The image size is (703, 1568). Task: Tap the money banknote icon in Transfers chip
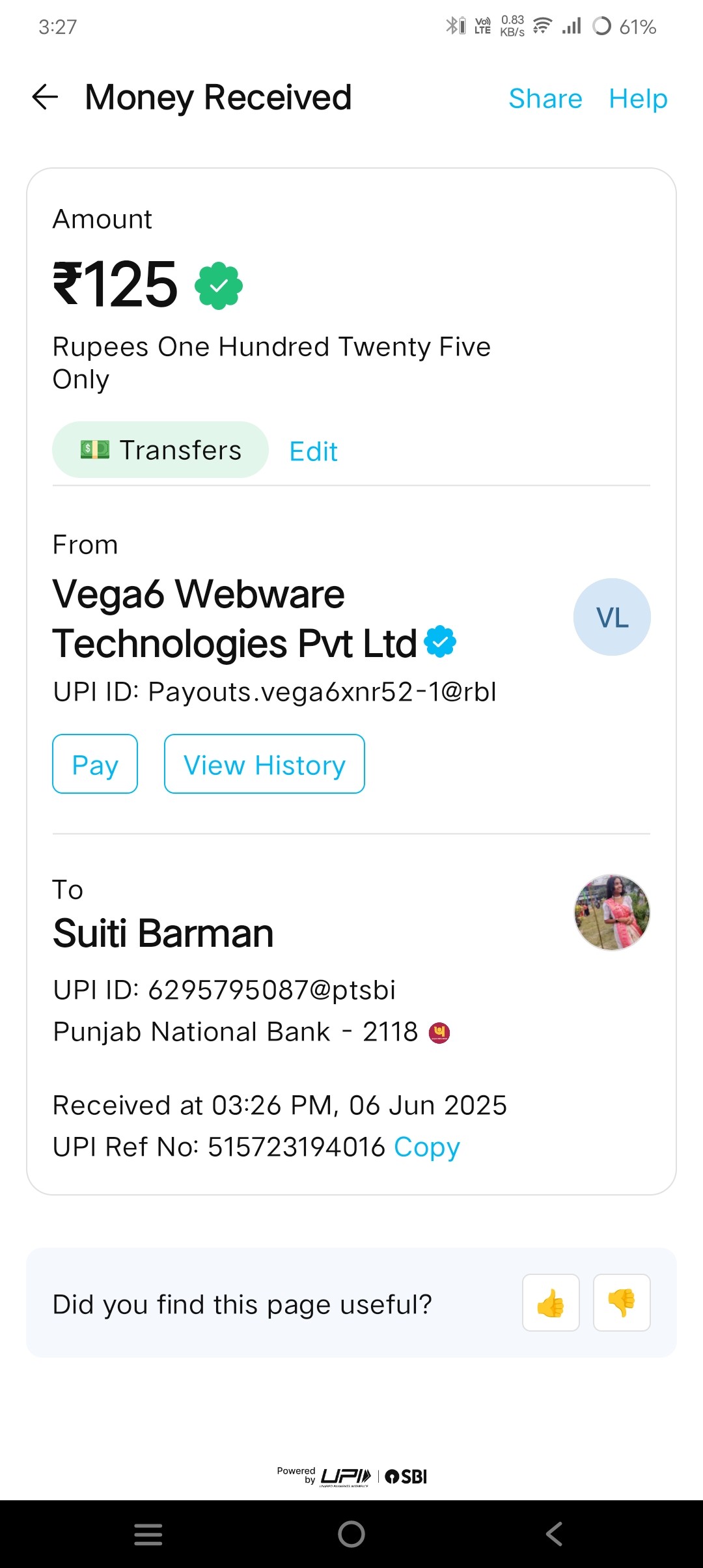point(95,449)
